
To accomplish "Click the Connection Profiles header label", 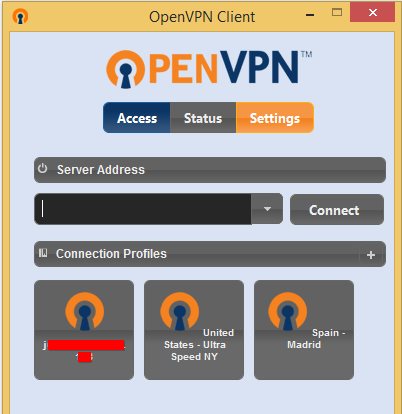I will (x=111, y=254).
